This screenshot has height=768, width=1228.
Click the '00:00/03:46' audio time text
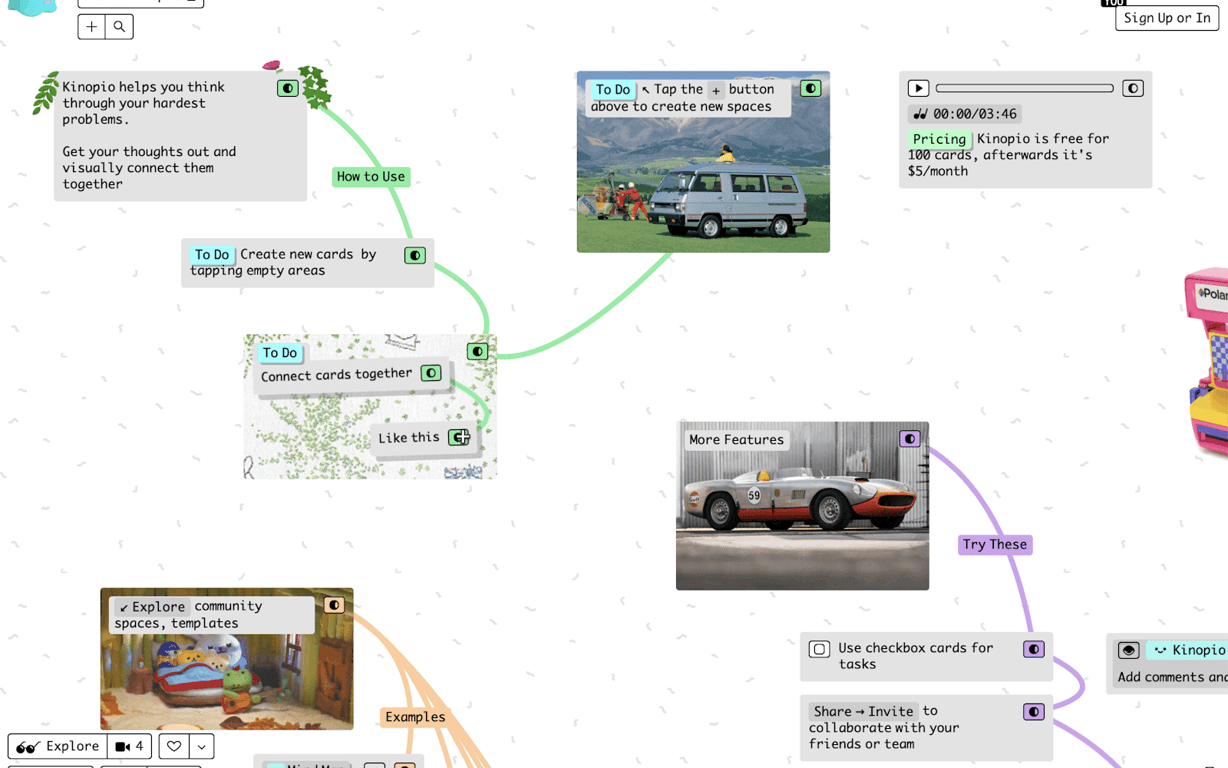974,114
